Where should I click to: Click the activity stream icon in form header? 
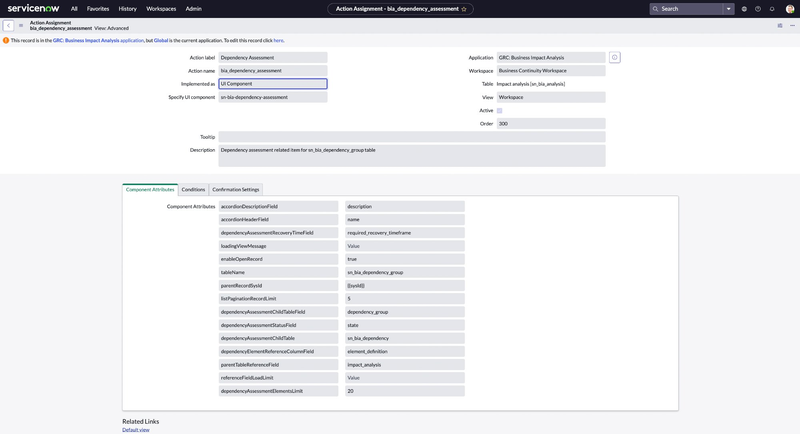pos(780,25)
